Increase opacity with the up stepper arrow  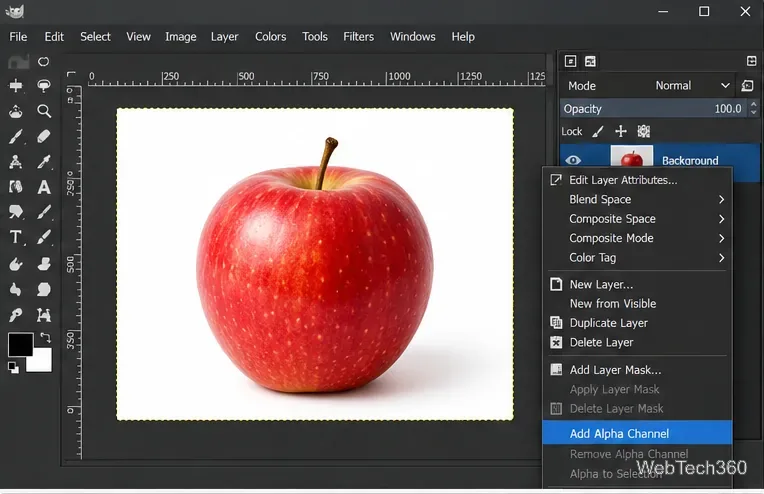pyautogui.click(x=754, y=104)
